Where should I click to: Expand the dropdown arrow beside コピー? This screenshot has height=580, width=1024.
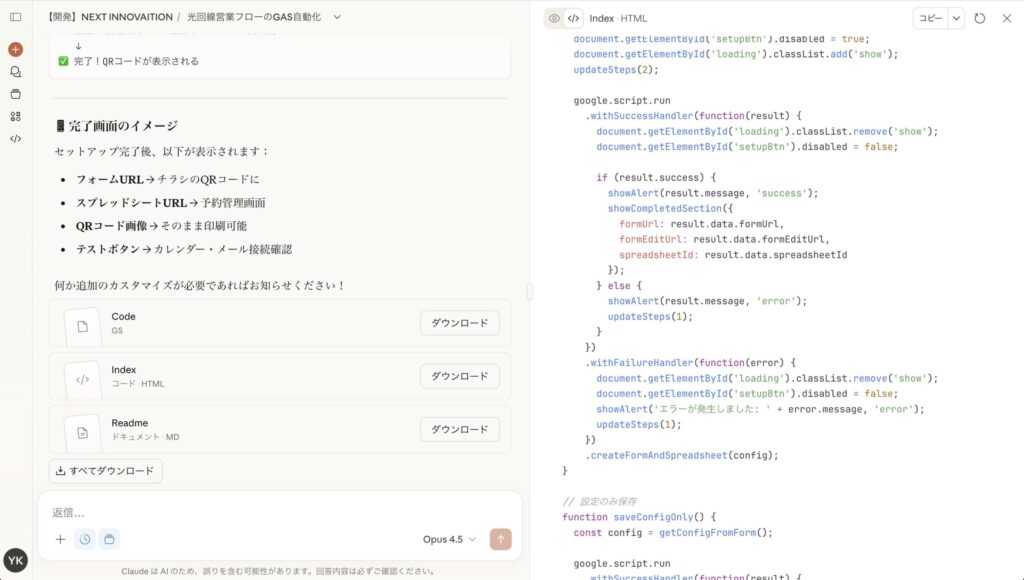click(x=956, y=18)
